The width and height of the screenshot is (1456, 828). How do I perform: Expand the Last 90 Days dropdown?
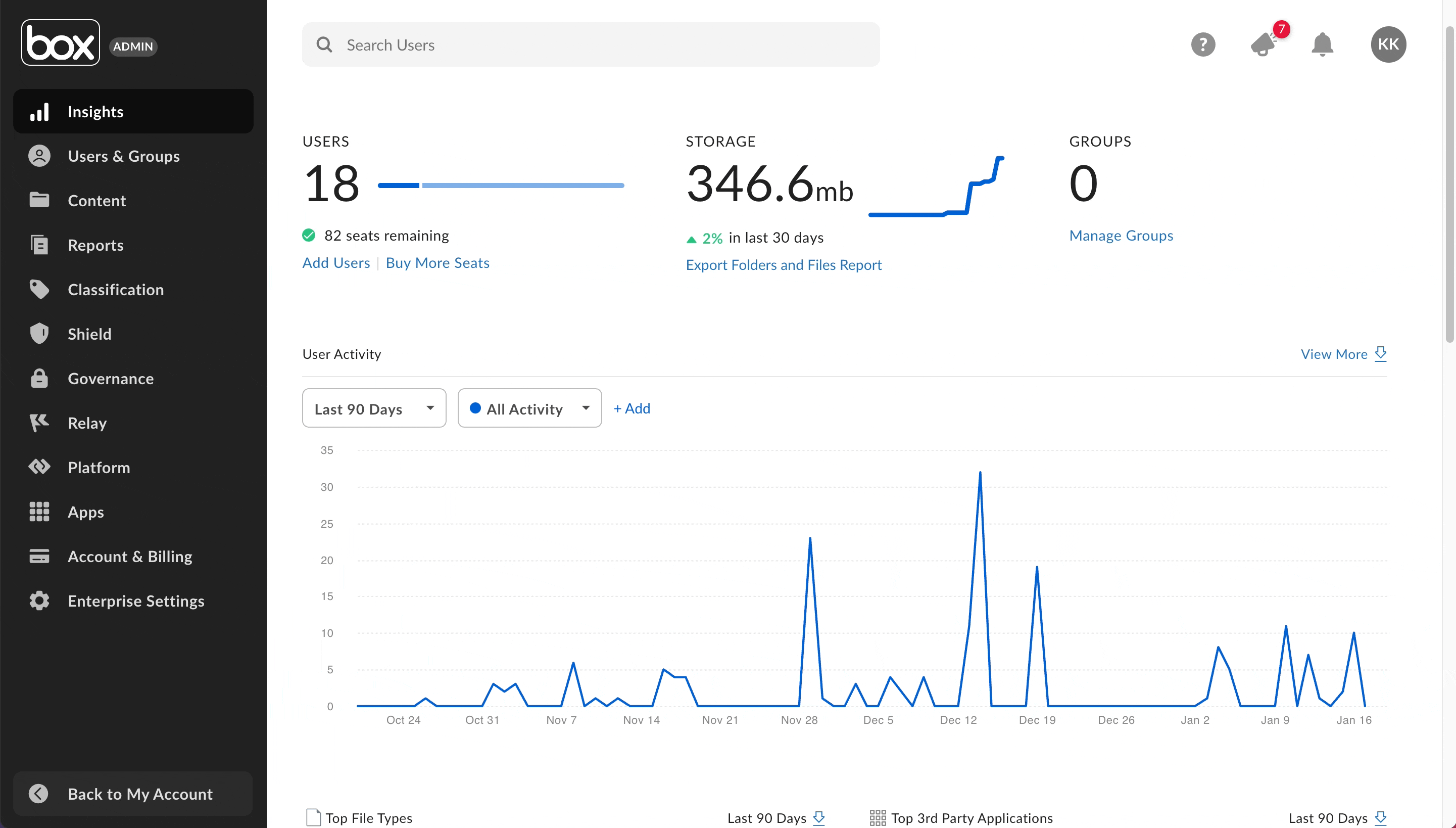click(373, 408)
